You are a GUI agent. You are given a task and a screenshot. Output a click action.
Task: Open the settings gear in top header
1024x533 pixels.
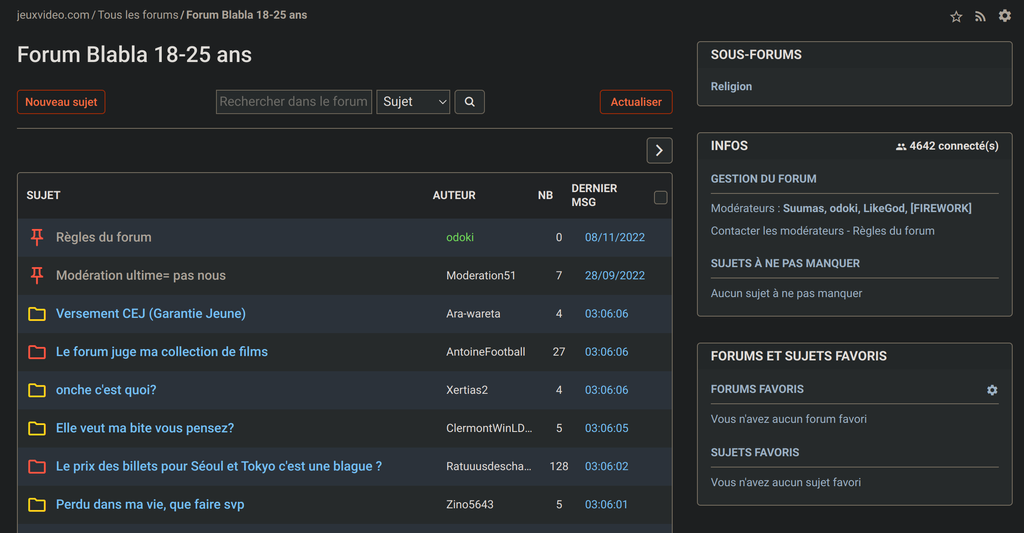(1005, 16)
